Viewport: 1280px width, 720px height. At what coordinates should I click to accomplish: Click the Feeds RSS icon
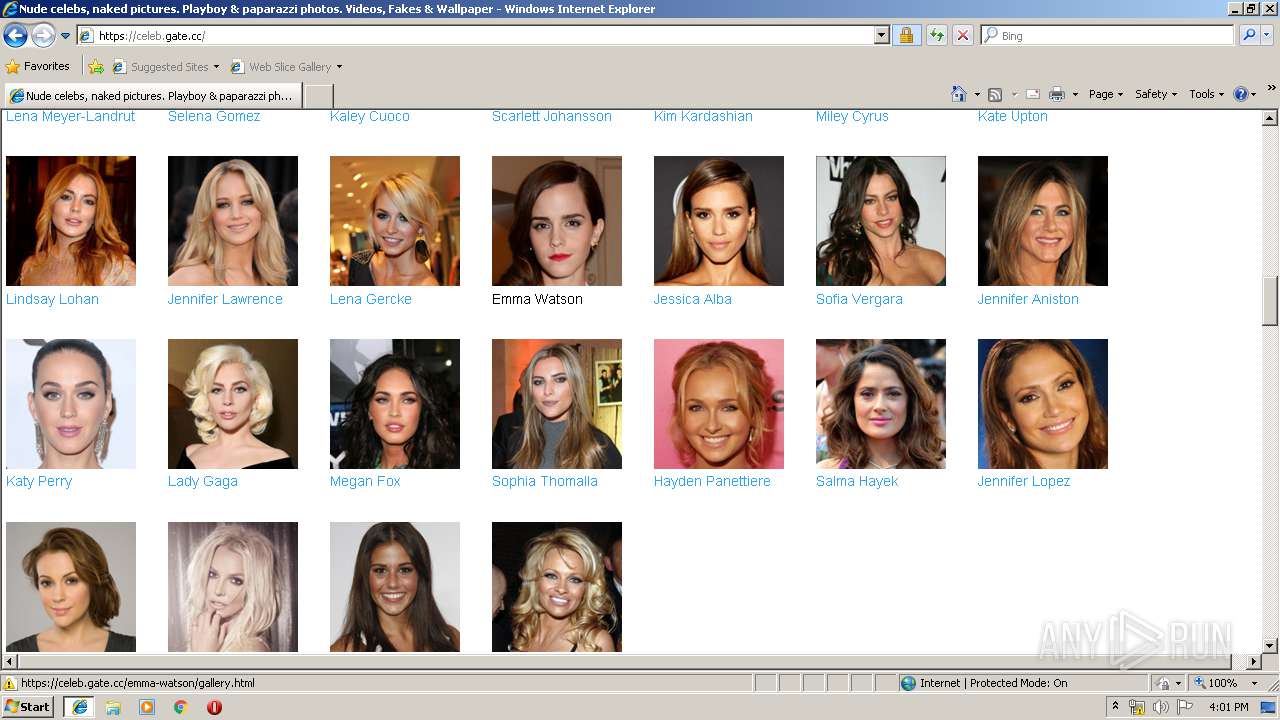coord(995,94)
